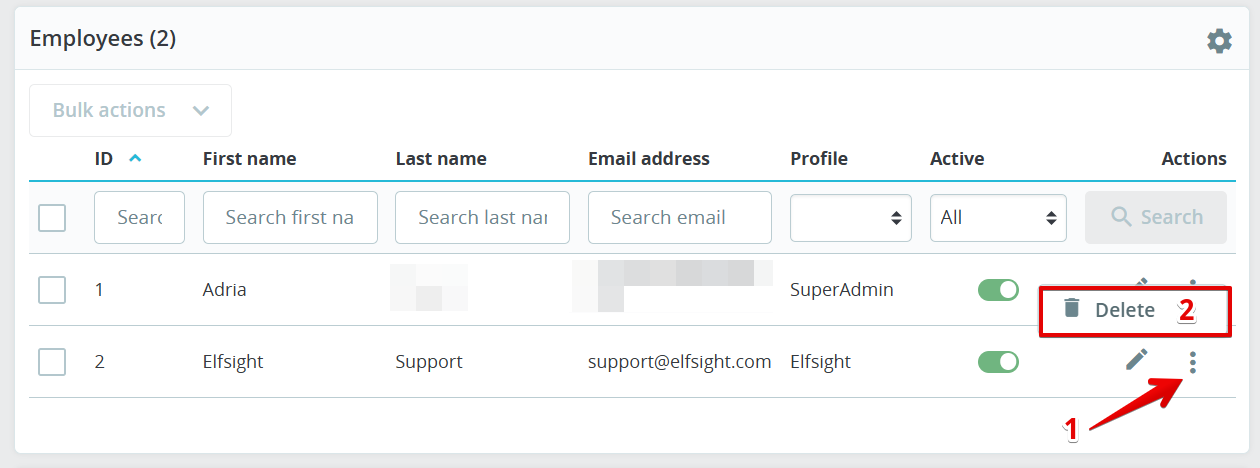
Task: Disable active switch for Elfsight employee
Action: tap(998, 362)
